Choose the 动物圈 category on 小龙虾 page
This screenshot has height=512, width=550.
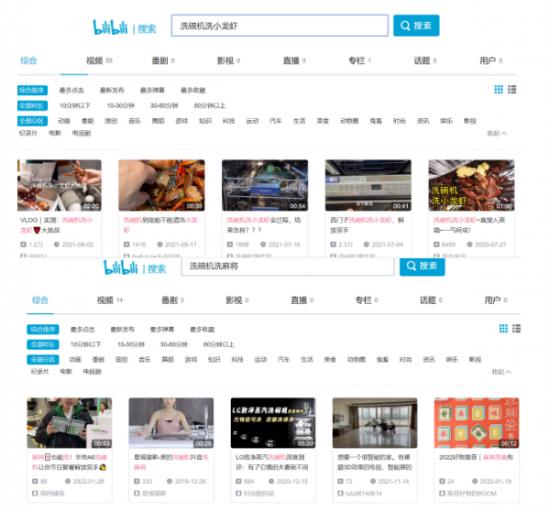349,121
